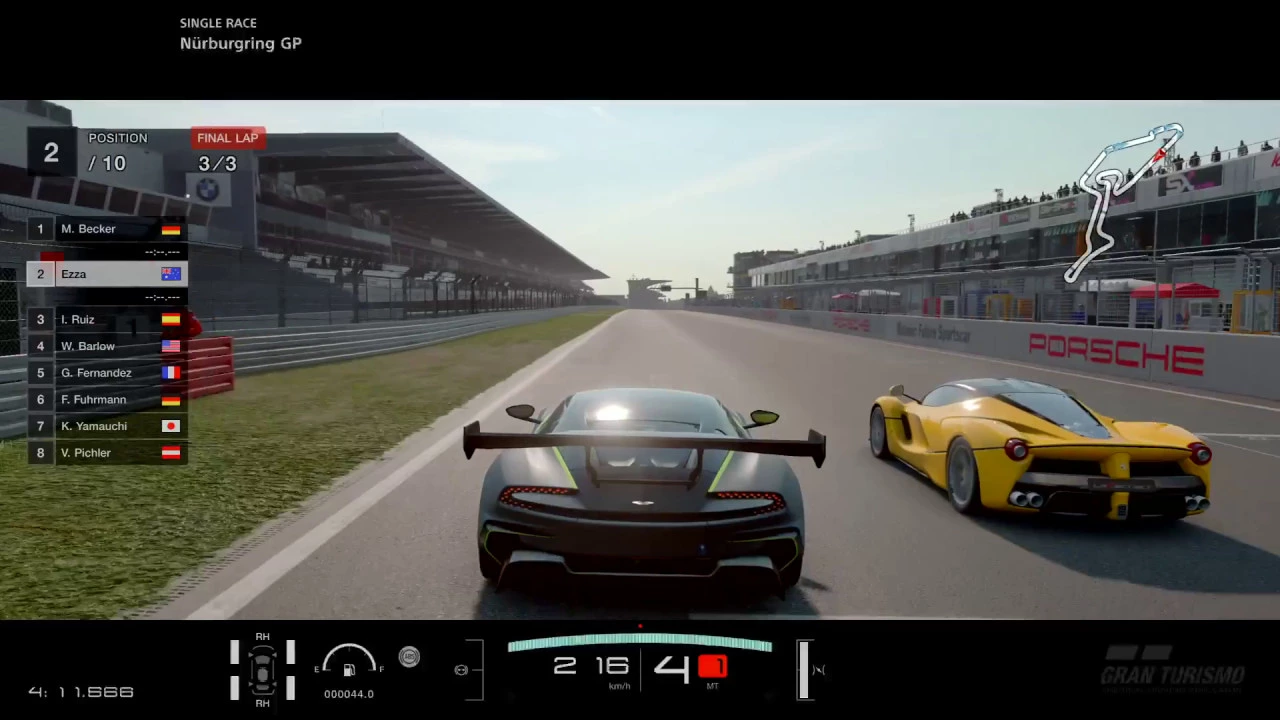Click the large position number 2 box
1280x720 pixels.
click(51, 152)
